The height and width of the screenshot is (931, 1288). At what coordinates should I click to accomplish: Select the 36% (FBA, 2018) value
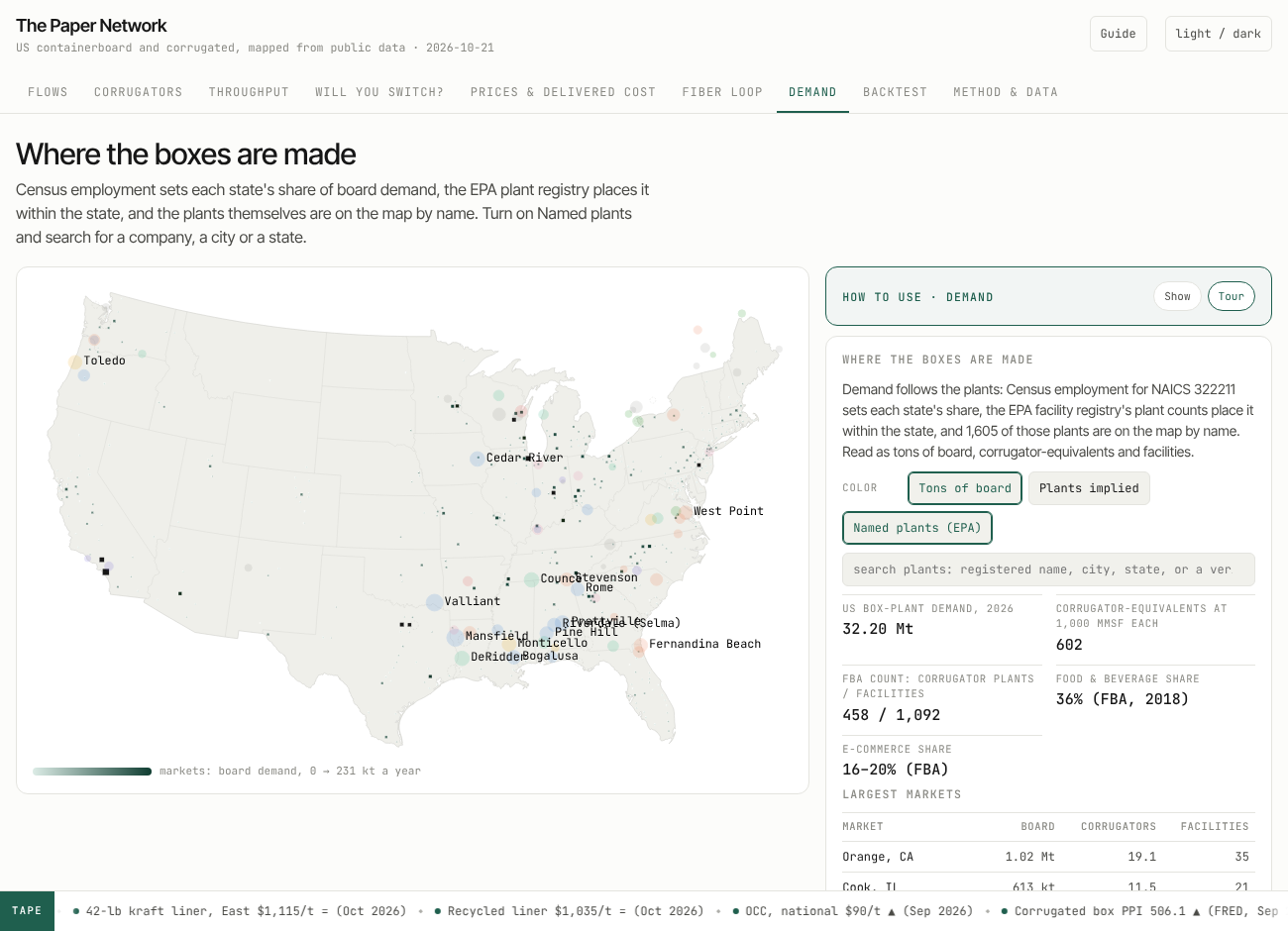pos(1123,699)
